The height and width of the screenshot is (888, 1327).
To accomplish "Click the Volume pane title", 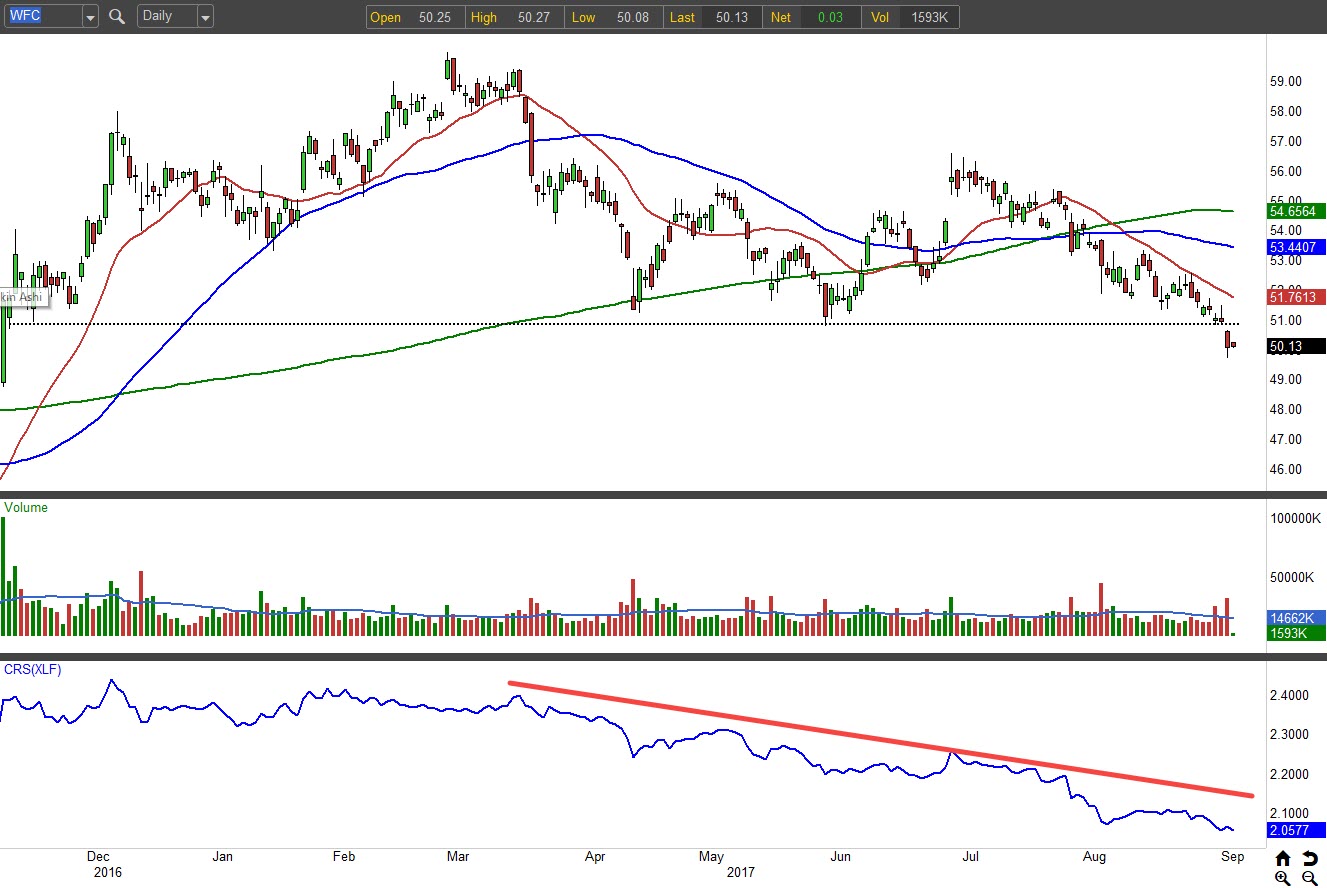I will pyautogui.click(x=26, y=508).
